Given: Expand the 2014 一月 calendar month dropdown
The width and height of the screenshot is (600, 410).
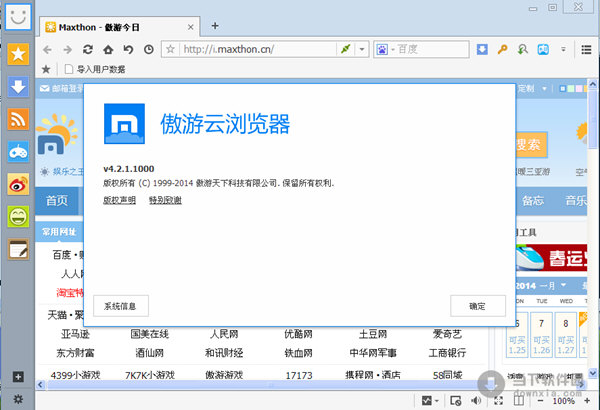Looking at the screenshot, I should 563,285.
